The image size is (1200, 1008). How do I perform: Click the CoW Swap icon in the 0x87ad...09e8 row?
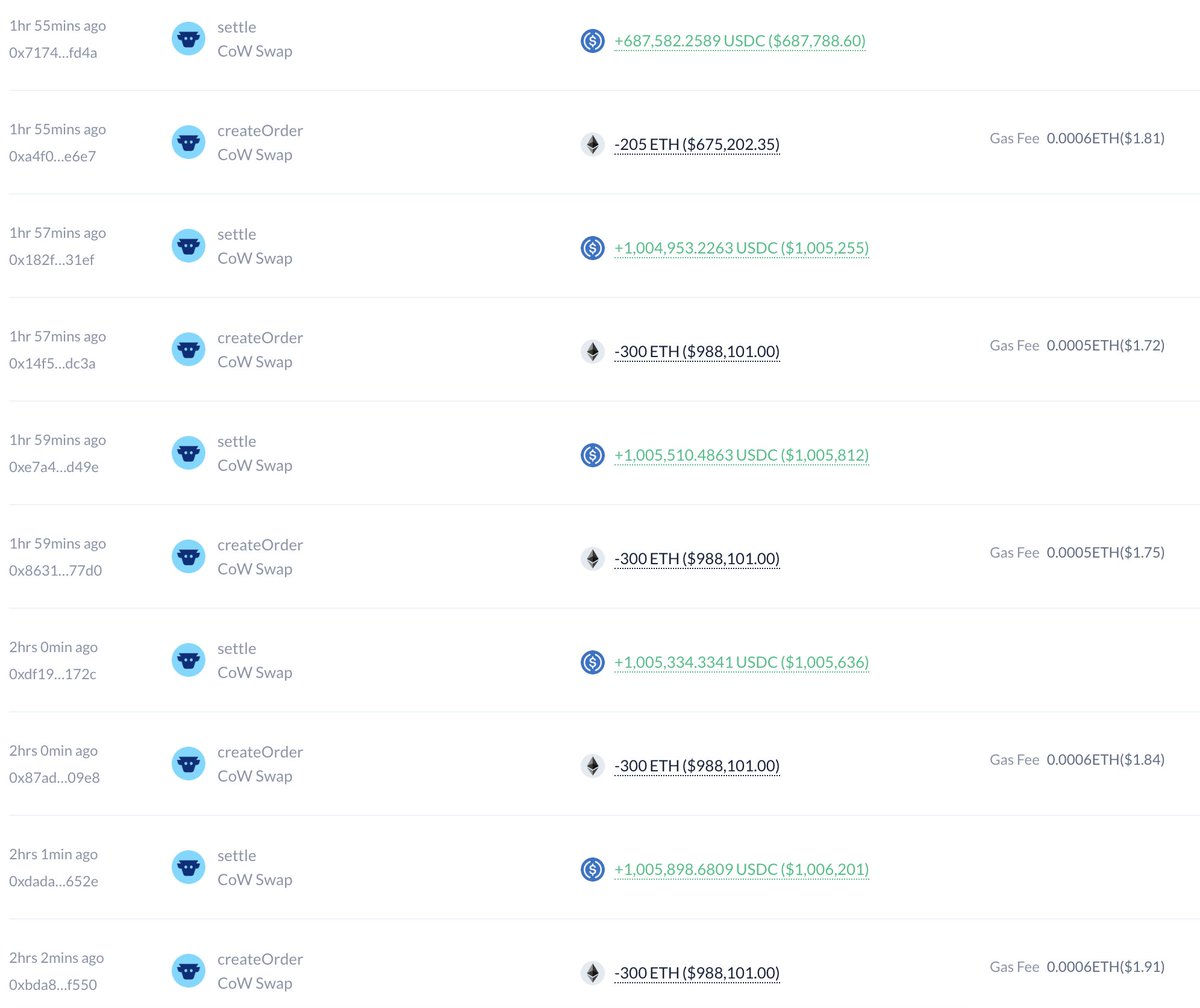pos(188,764)
